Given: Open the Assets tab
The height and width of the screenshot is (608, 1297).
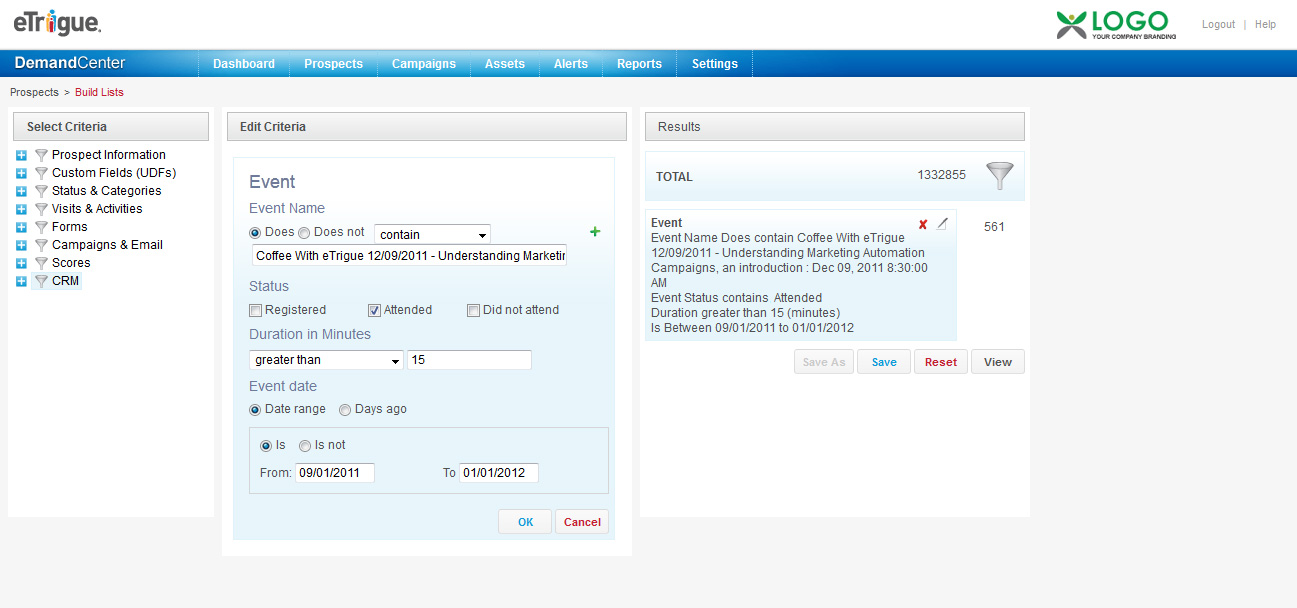Looking at the screenshot, I should (x=505, y=64).
